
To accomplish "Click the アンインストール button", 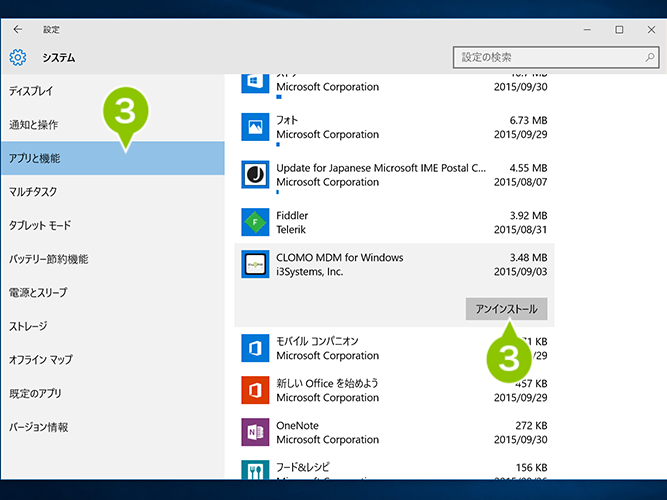I will pyautogui.click(x=506, y=309).
